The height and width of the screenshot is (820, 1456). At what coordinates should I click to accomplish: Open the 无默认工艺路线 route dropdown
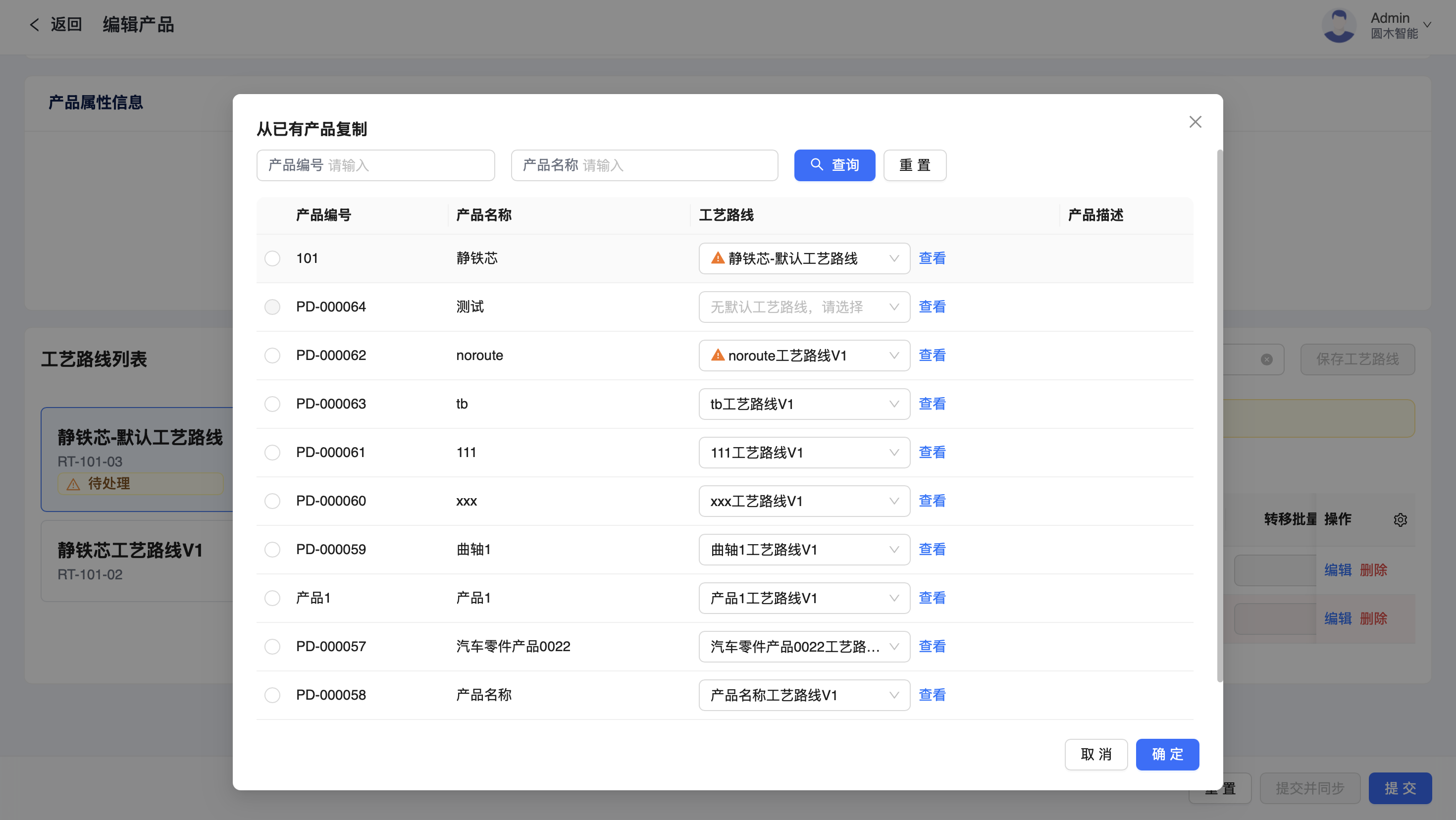pyautogui.click(x=804, y=307)
